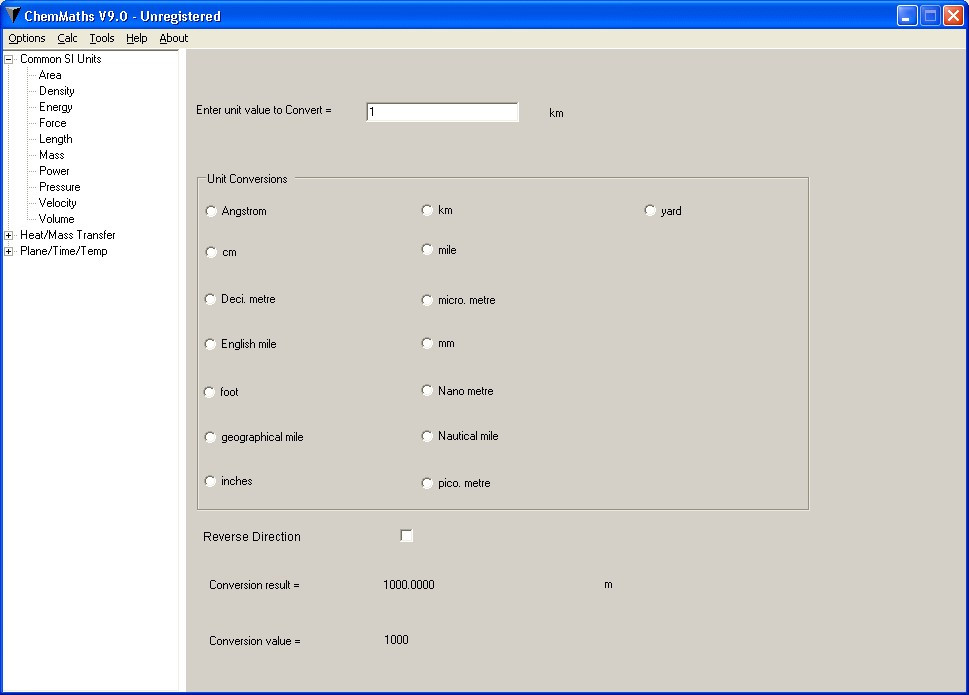969x695 pixels.
Task: Choose the Deci. metre radio button
Action: tap(210, 299)
